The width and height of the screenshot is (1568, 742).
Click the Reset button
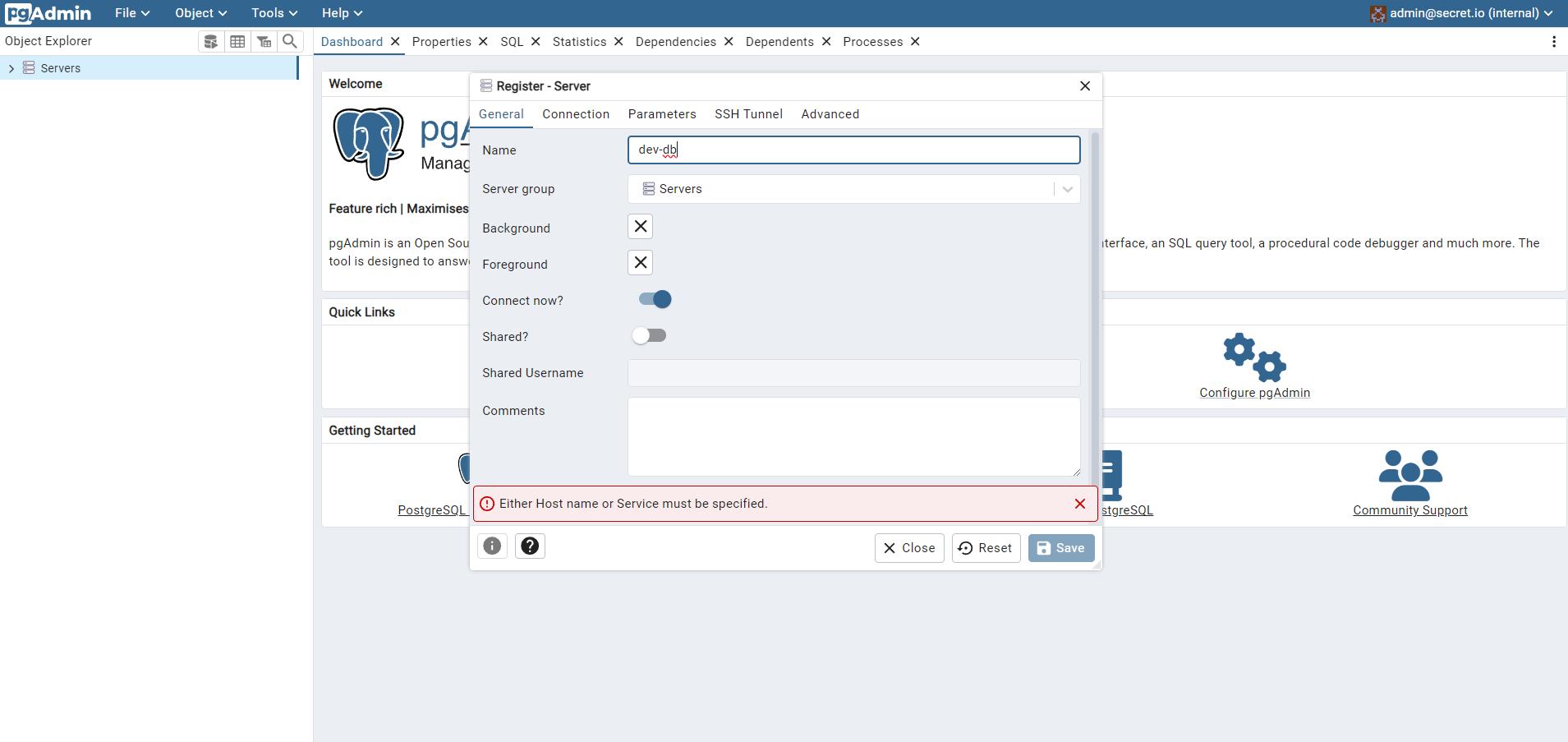coord(986,548)
